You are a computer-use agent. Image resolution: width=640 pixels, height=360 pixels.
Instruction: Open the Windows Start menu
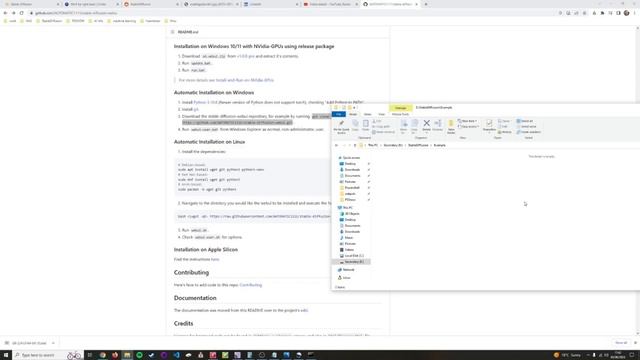point(6,355)
